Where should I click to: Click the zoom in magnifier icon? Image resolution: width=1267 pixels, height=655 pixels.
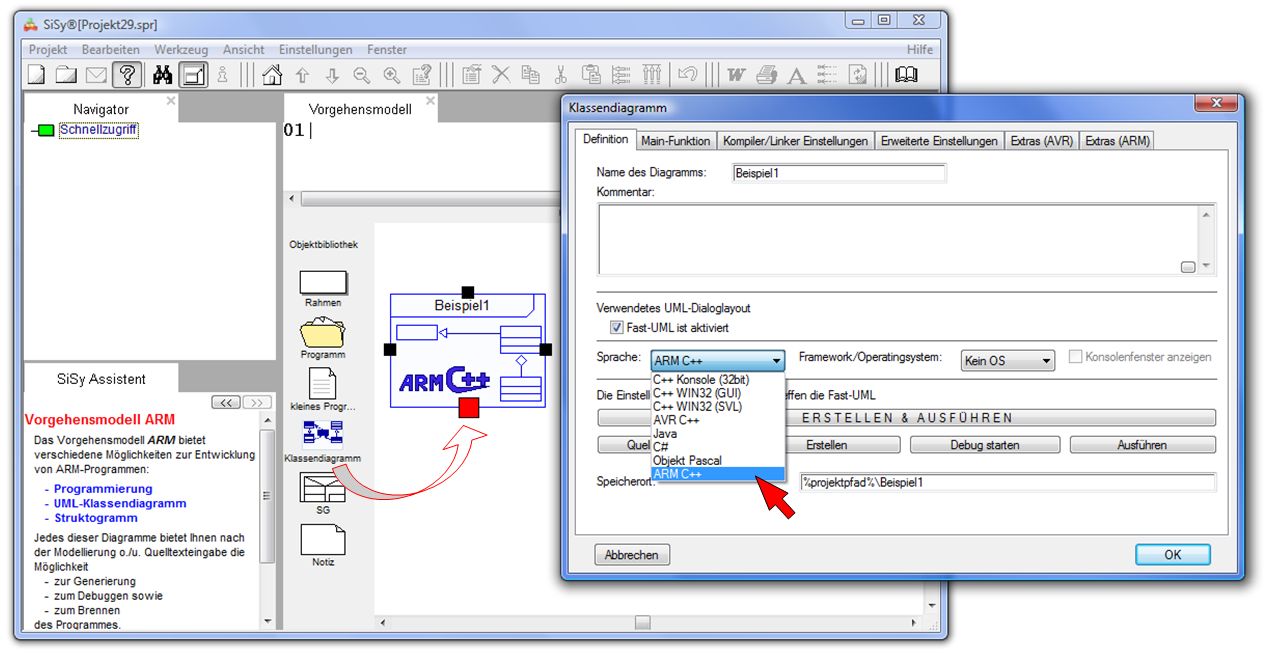pyautogui.click(x=391, y=75)
